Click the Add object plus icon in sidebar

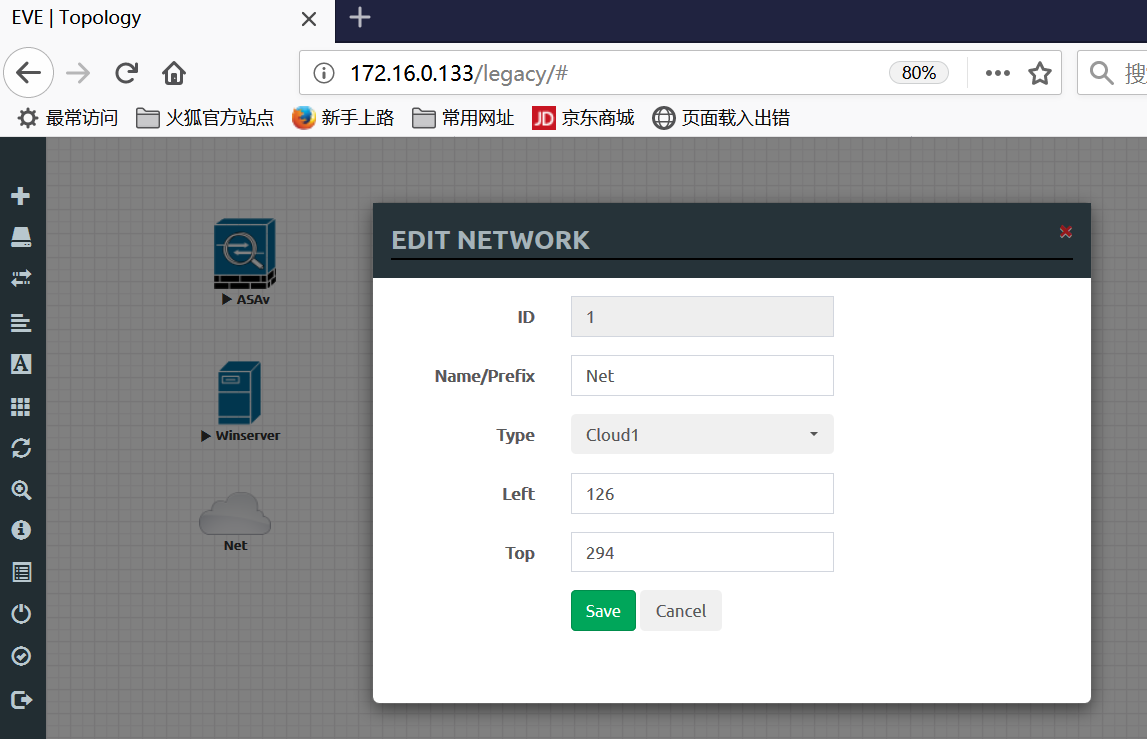[20, 195]
